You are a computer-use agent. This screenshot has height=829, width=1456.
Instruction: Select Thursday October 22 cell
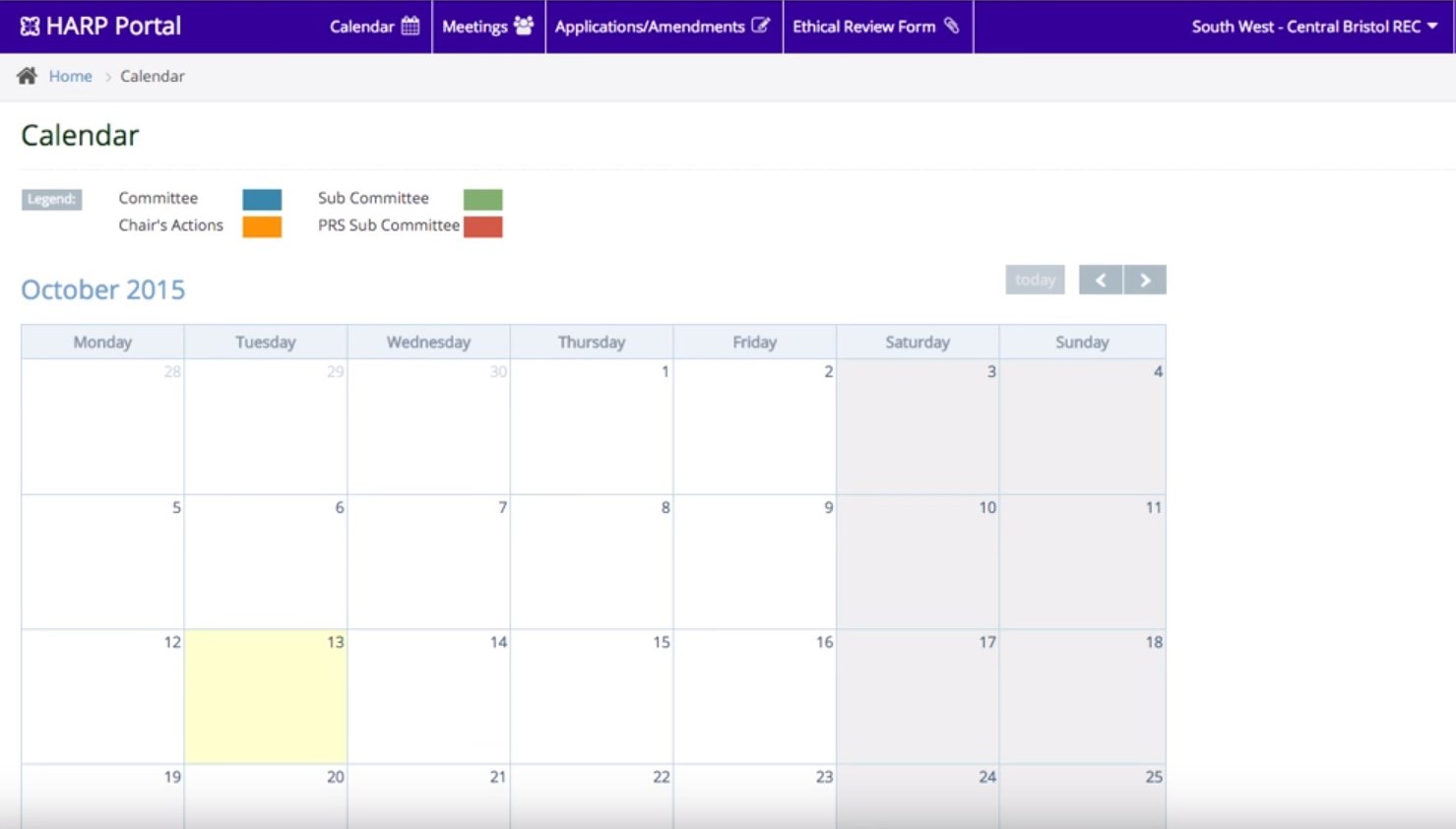coord(592,796)
